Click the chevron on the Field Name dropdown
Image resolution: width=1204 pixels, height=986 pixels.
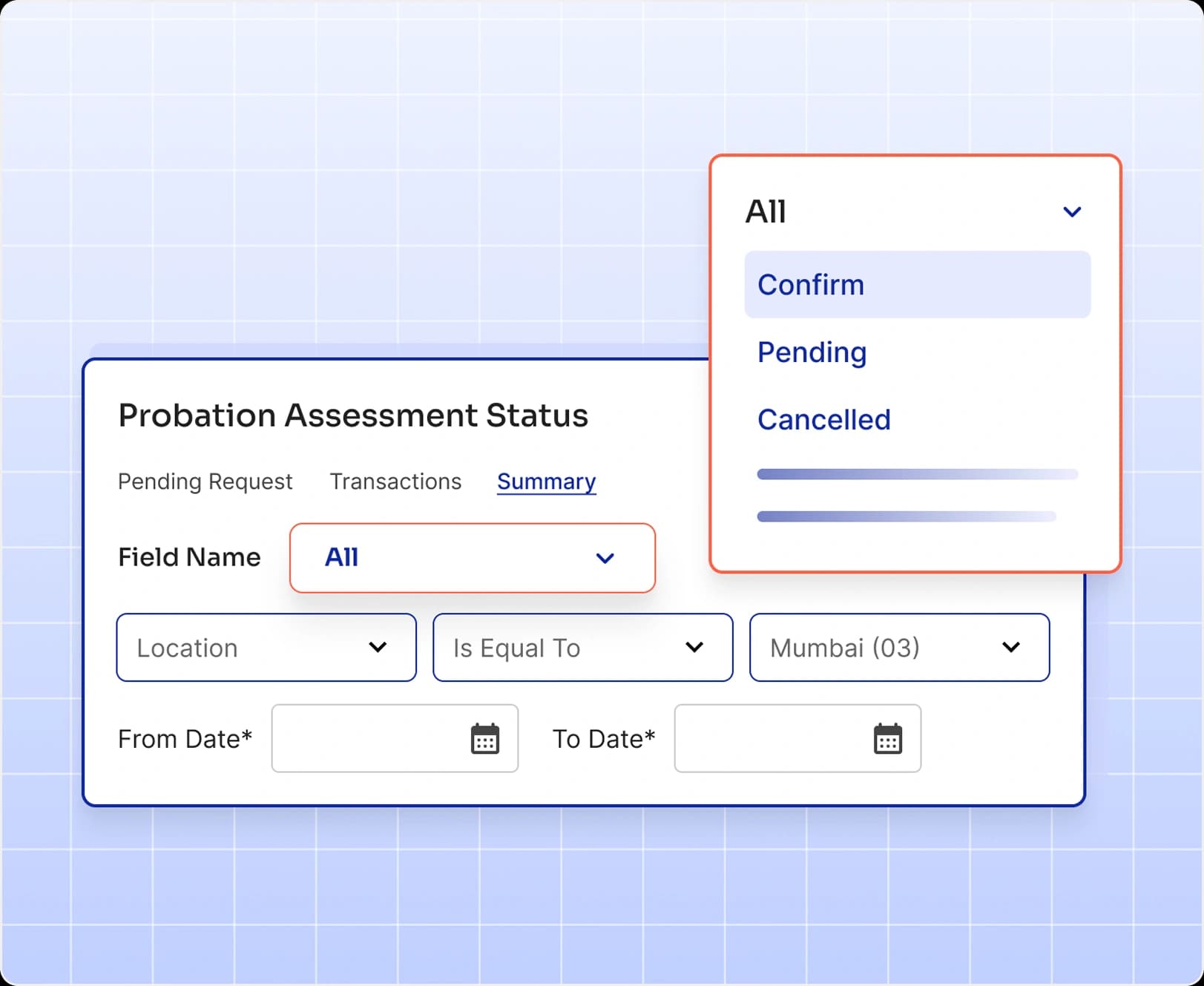[605, 559]
